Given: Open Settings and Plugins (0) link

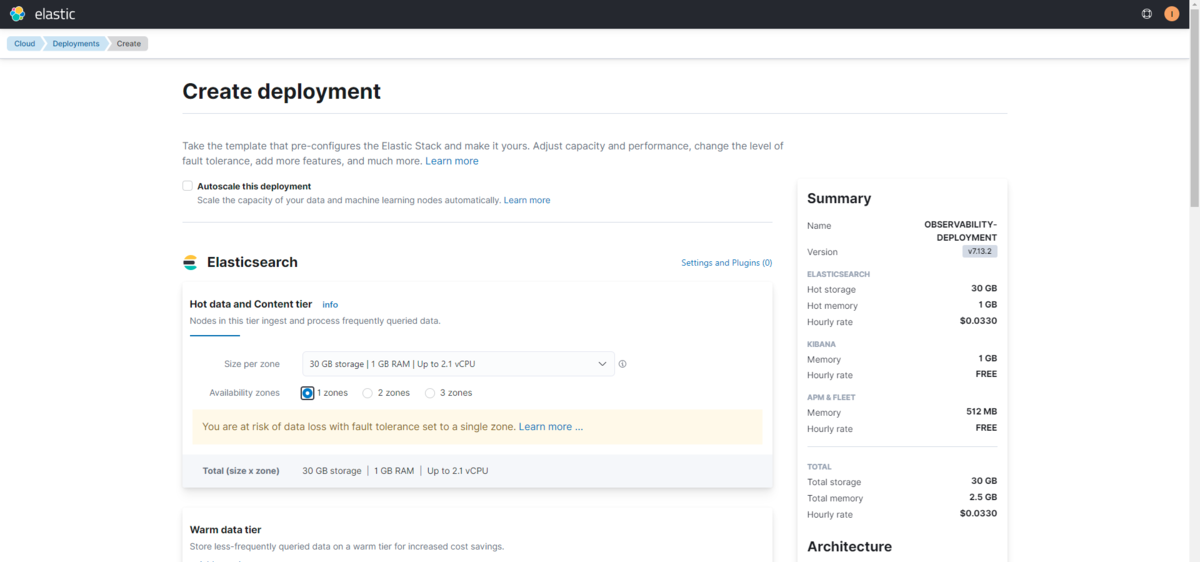Looking at the screenshot, I should click(x=727, y=263).
